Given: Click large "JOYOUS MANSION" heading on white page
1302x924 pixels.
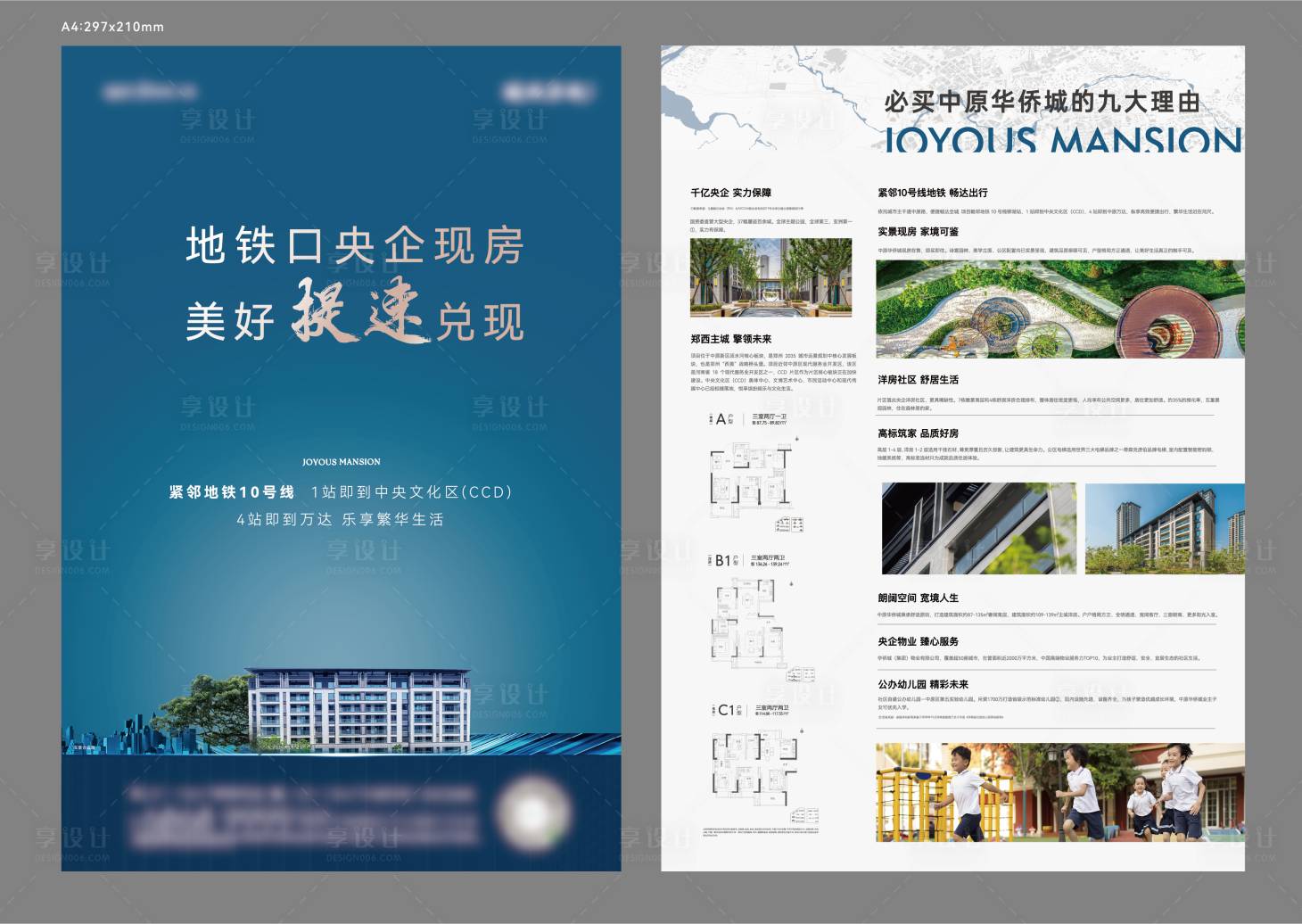Looking at the screenshot, I should click(x=1063, y=139).
